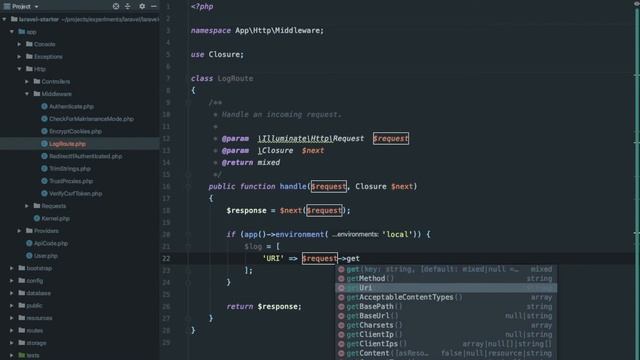Viewport: 640px width, 360px height.
Task: Expand the Requests folder arrow
Action: (27, 206)
